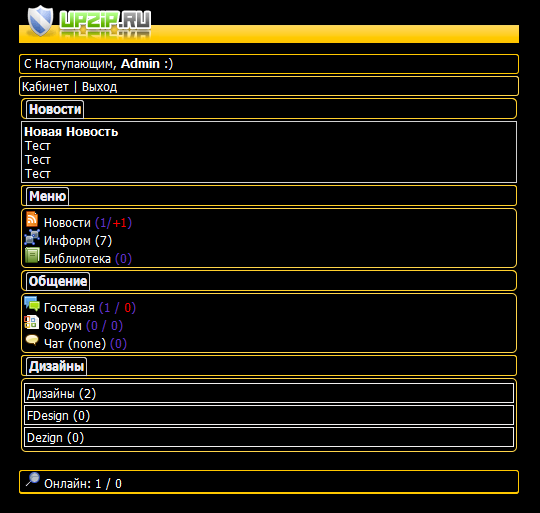Open the Новости menu link
The height and width of the screenshot is (513, 540).
tap(67, 223)
